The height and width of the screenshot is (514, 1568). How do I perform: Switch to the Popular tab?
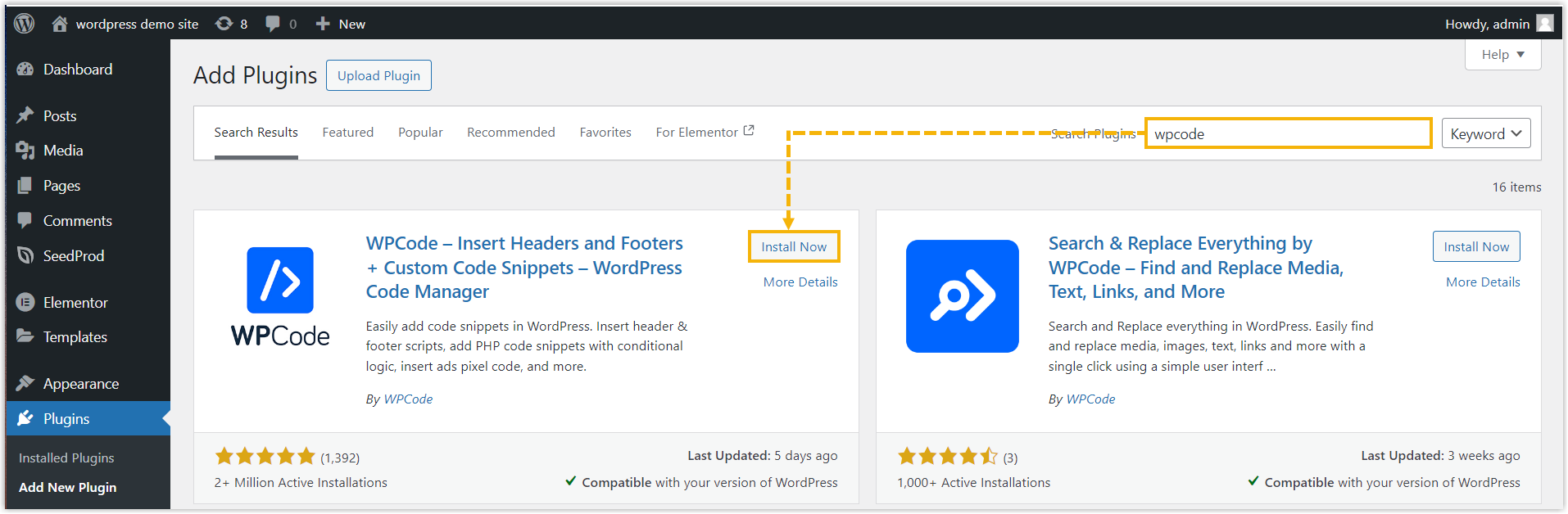point(420,133)
